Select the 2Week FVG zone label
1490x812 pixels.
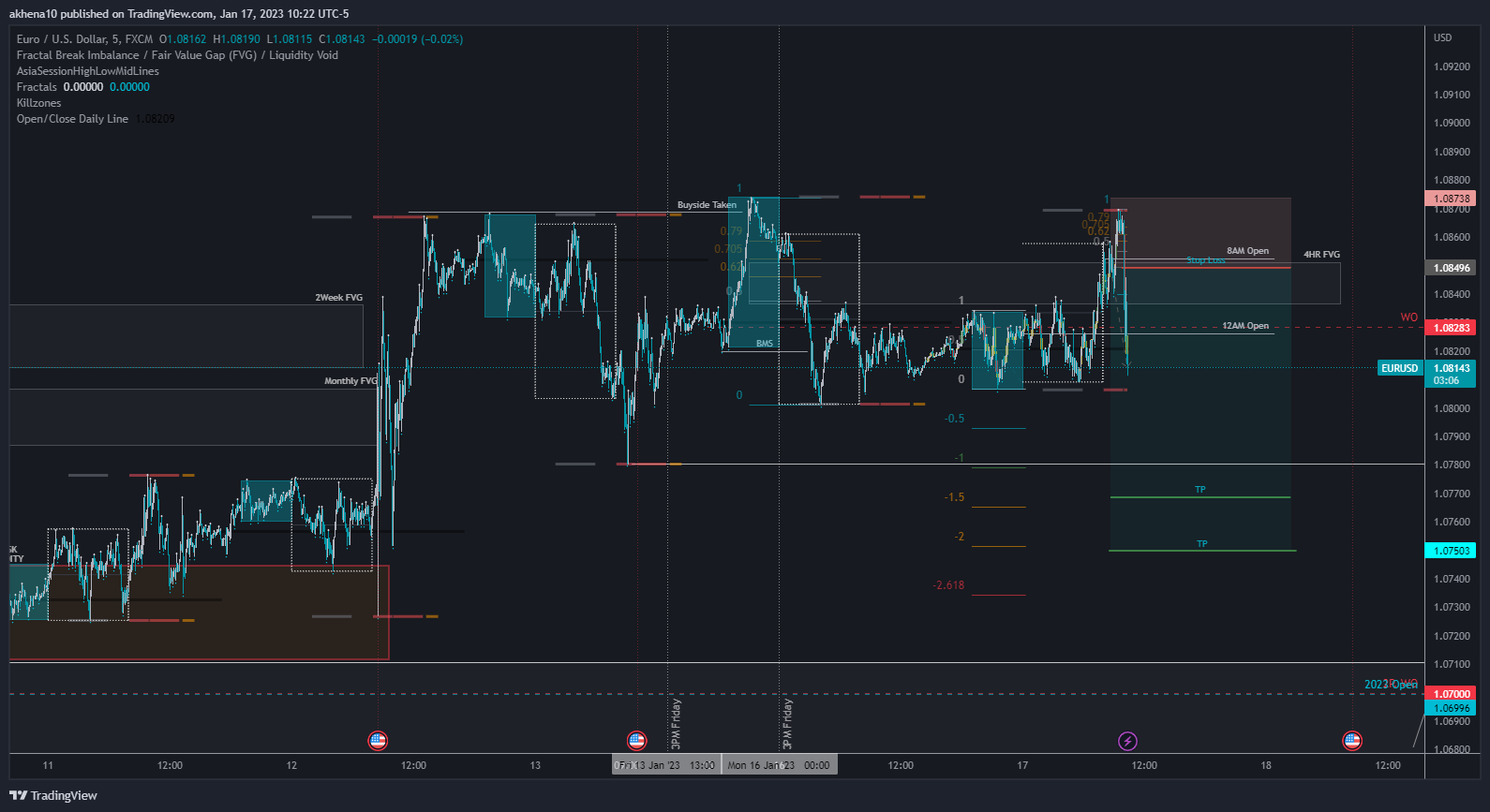(338, 298)
